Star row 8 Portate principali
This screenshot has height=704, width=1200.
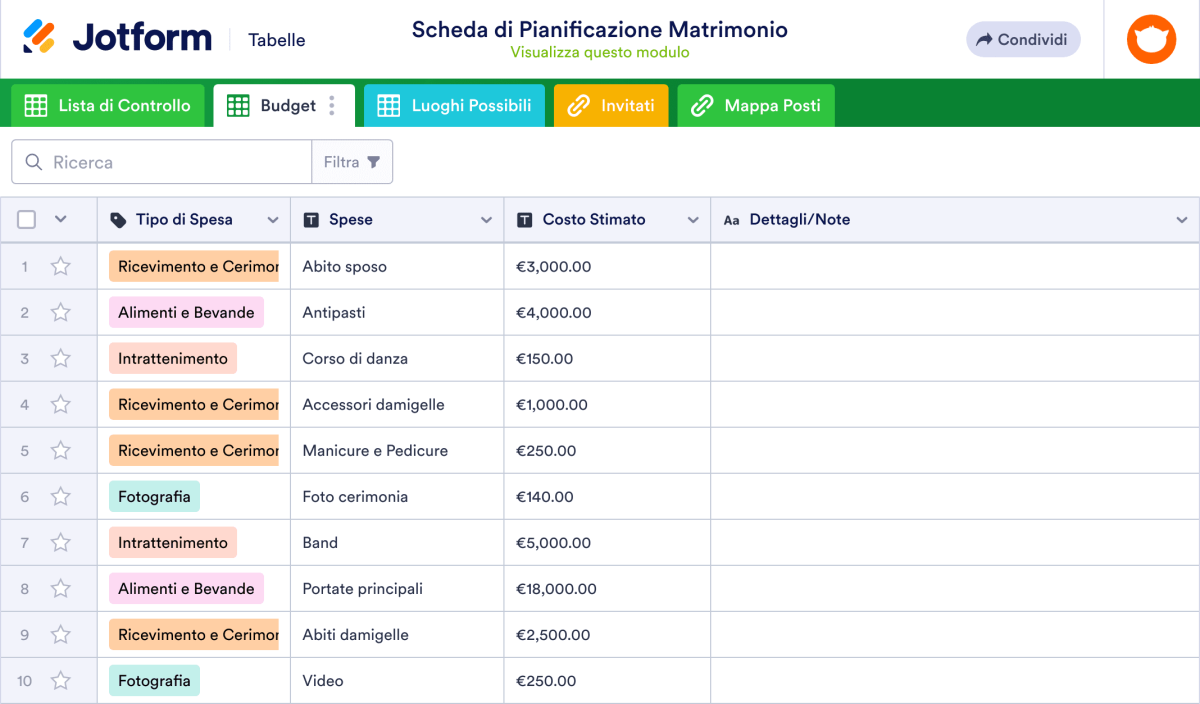coord(61,588)
